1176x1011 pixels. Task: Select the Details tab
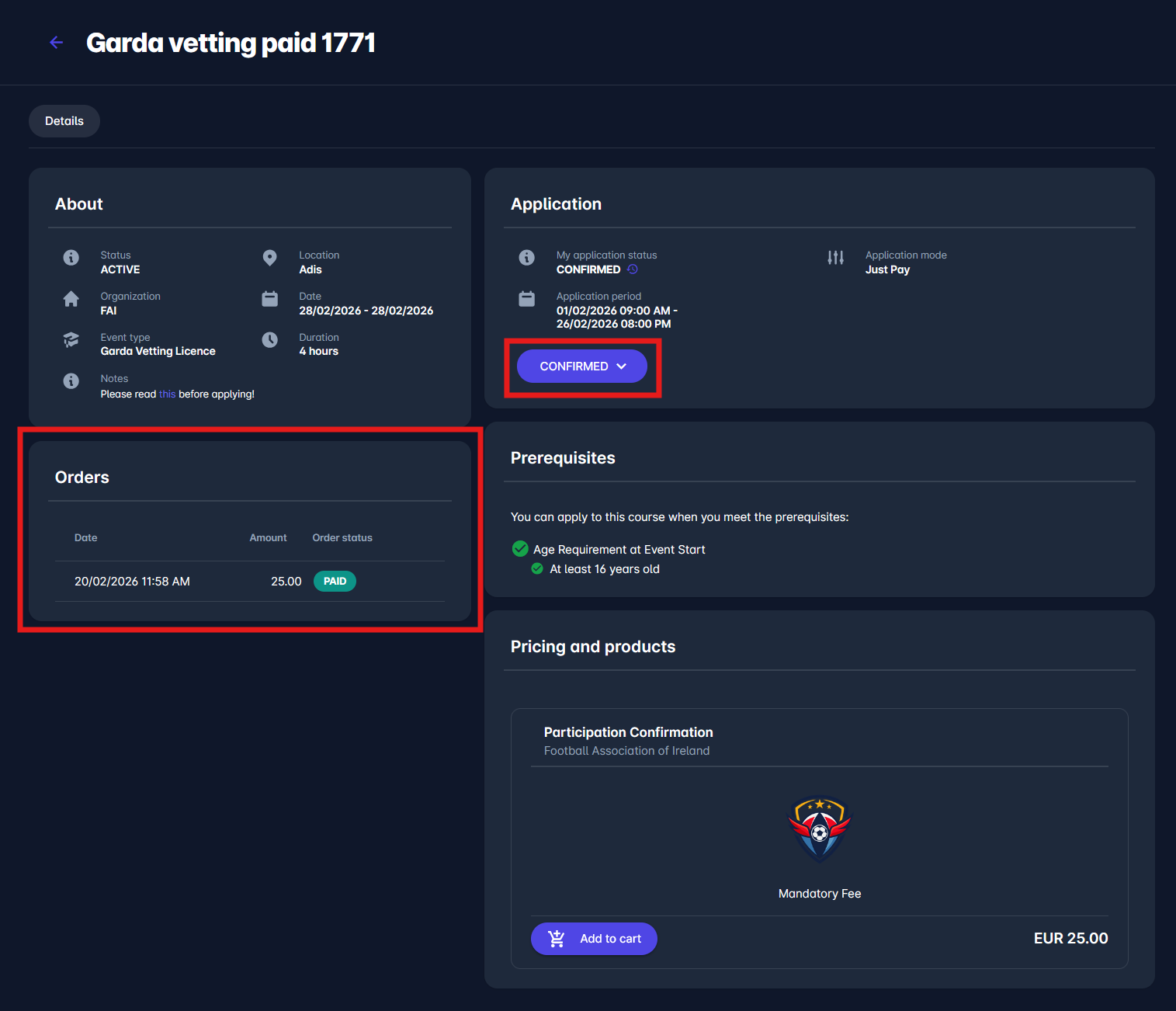[x=64, y=121]
